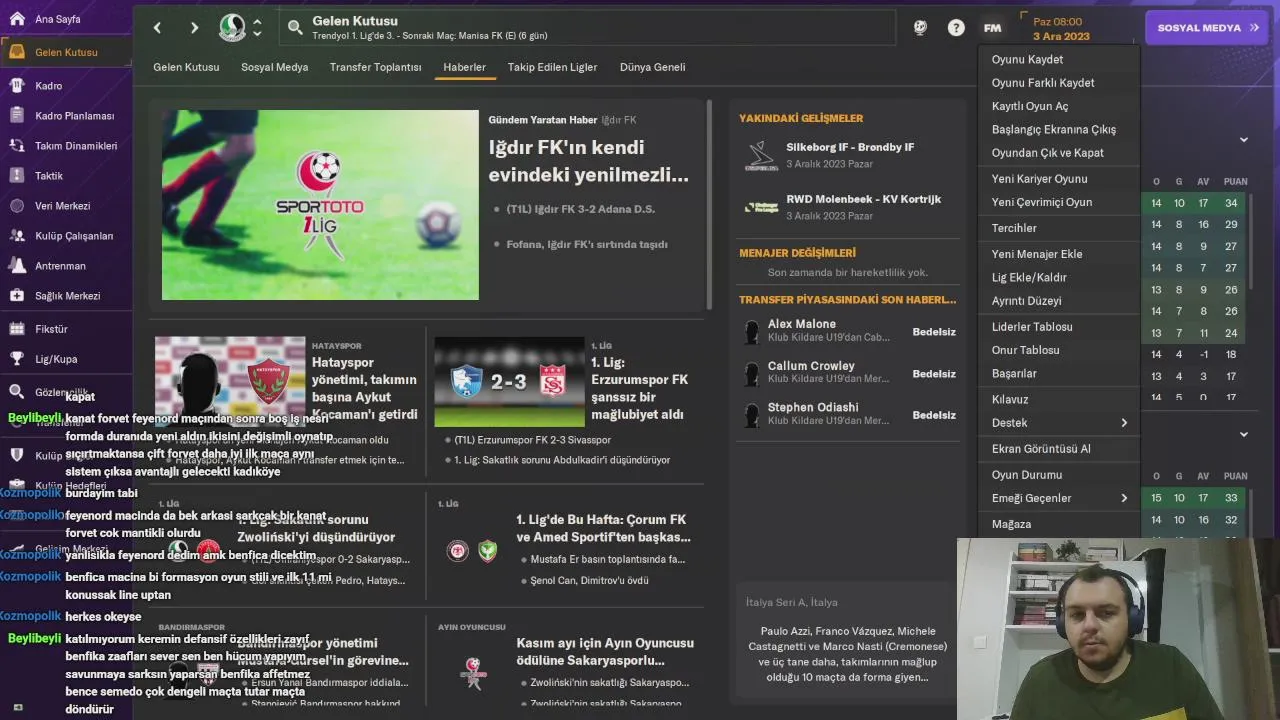This screenshot has width=1280, height=720.
Task: Click Silkeborg IF match competition logo
Action: (x=761, y=155)
